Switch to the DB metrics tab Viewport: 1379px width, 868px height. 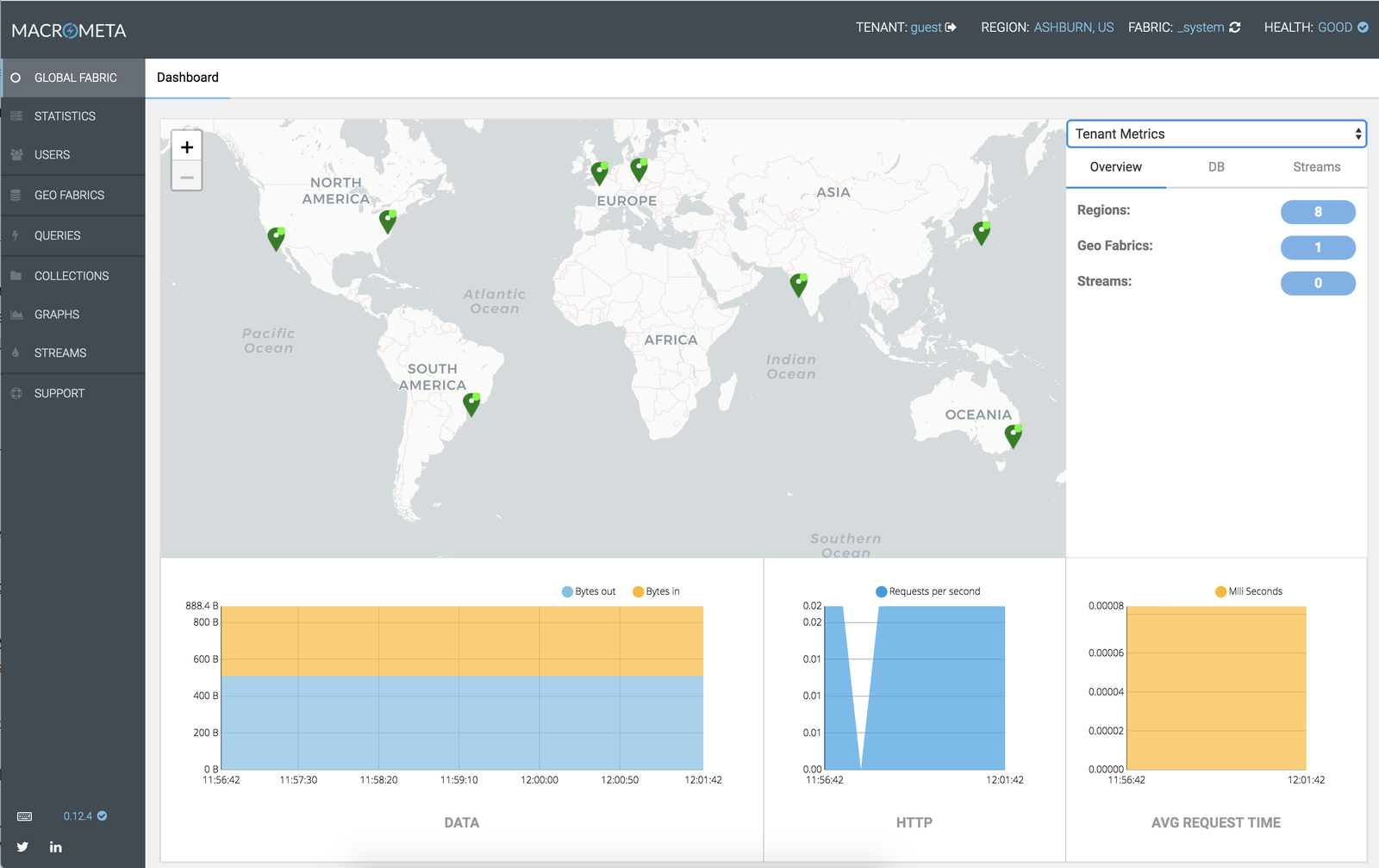(1216, 167)
